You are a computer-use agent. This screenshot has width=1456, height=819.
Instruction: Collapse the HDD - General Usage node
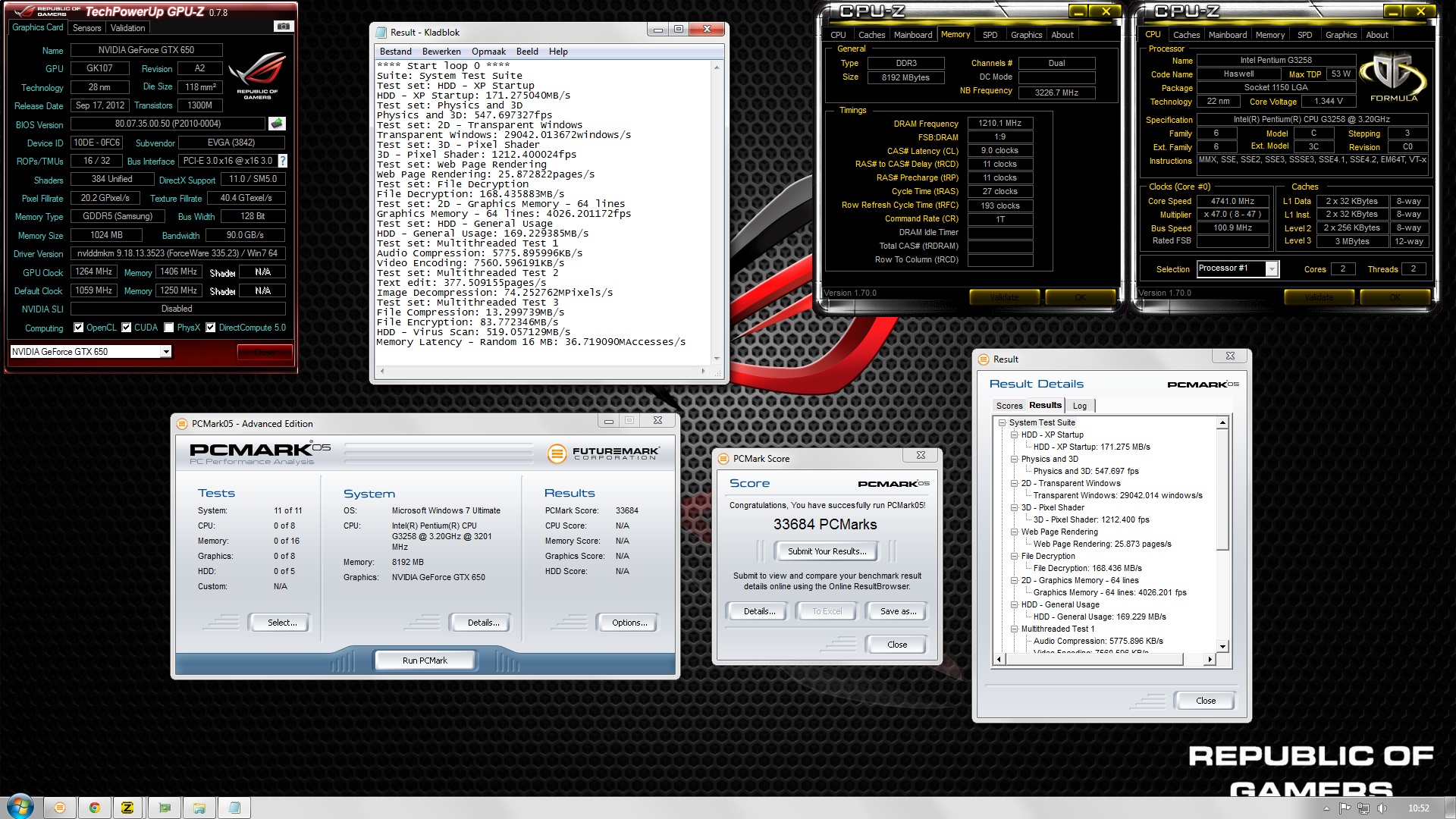click(1014, 605)
